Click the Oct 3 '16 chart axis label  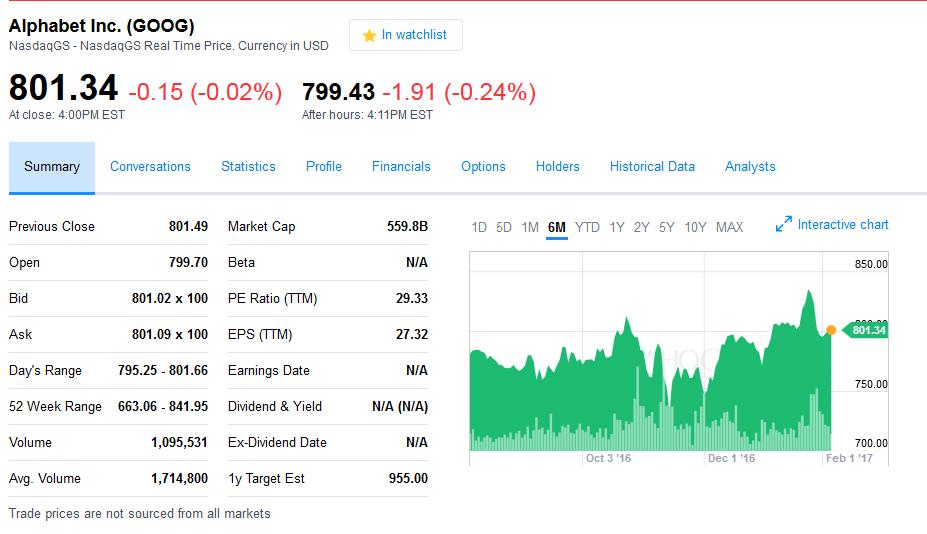pos(608,458)
